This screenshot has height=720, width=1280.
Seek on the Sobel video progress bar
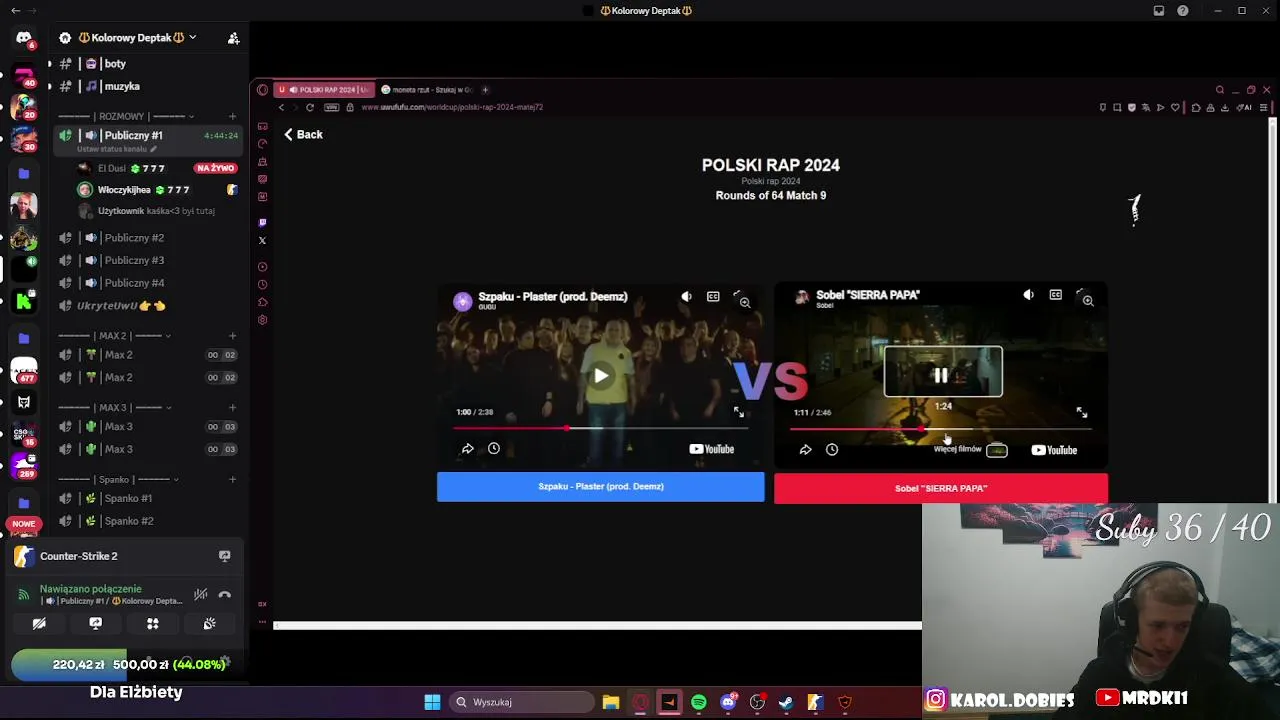pyautogui.click(x=940, y=429)
